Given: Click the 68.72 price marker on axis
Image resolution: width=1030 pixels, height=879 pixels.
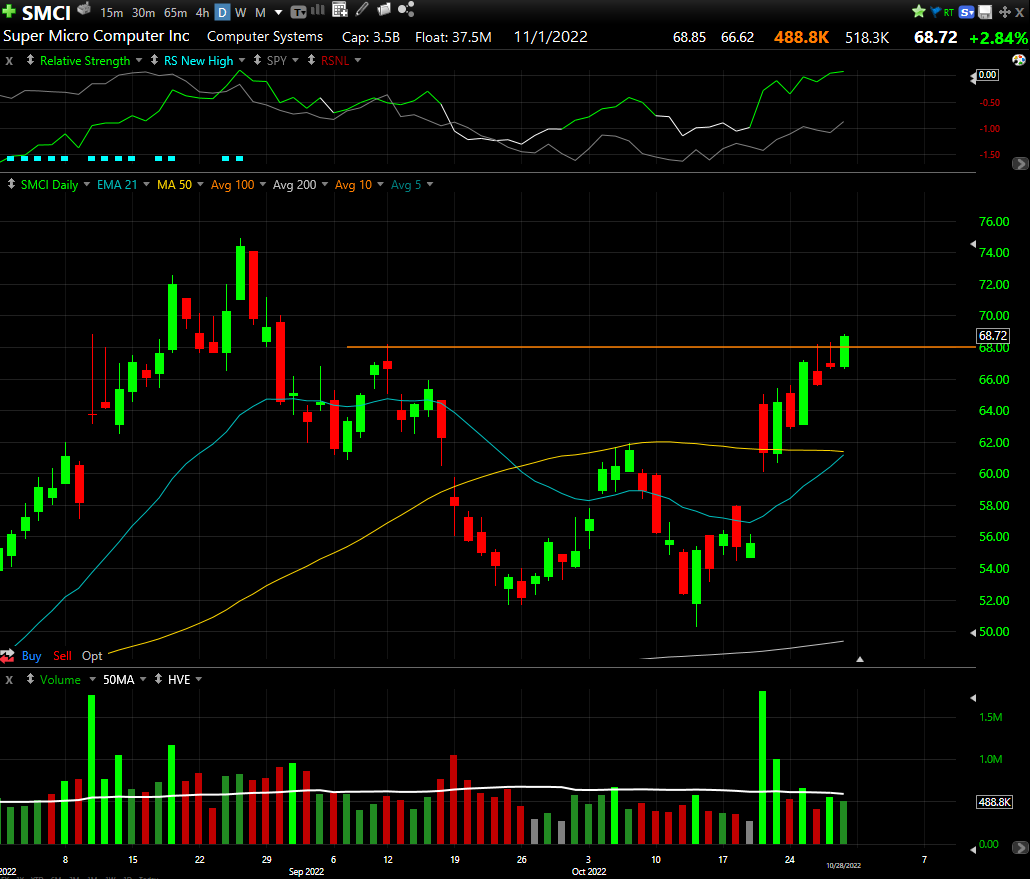Looking at the screenshot, I should tap(993, 336).
